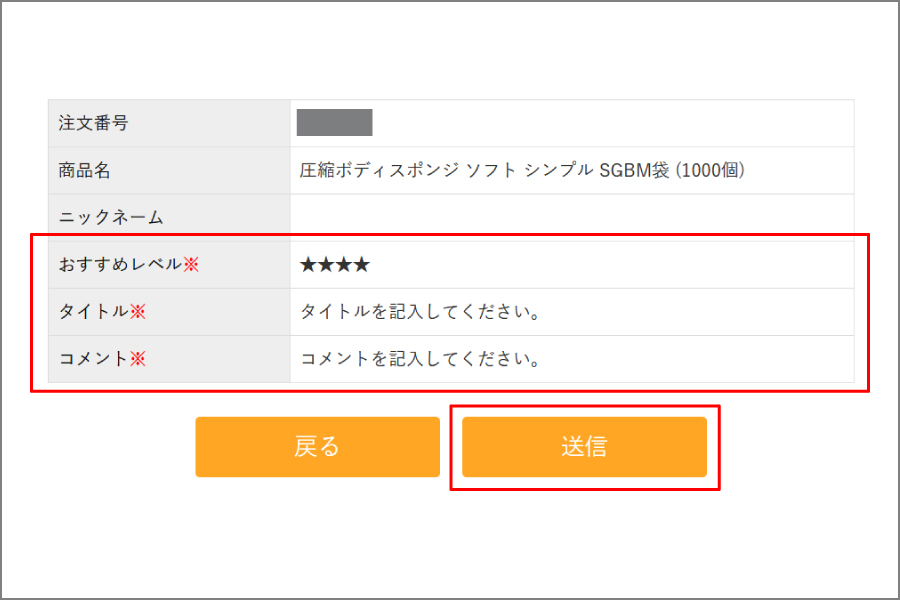
Task: Select the fourth star of おすすめレベル
Action: (x=361, y=265)
